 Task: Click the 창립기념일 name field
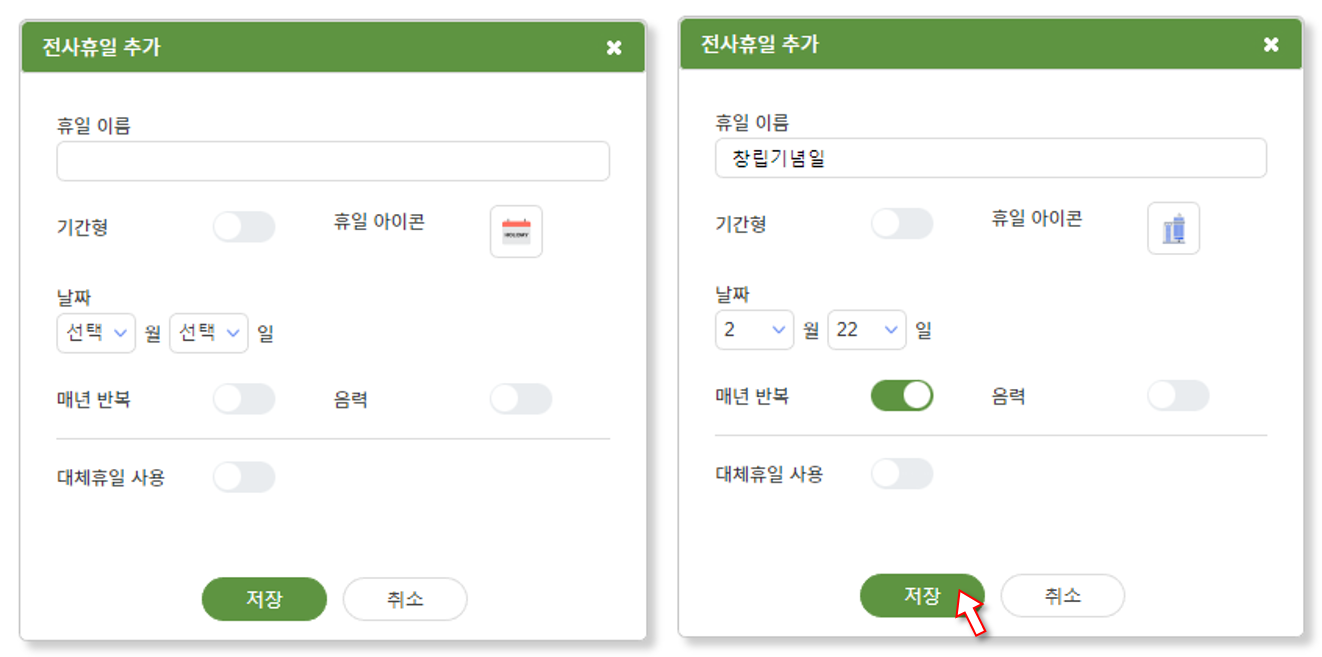click(x=991, y=158)
